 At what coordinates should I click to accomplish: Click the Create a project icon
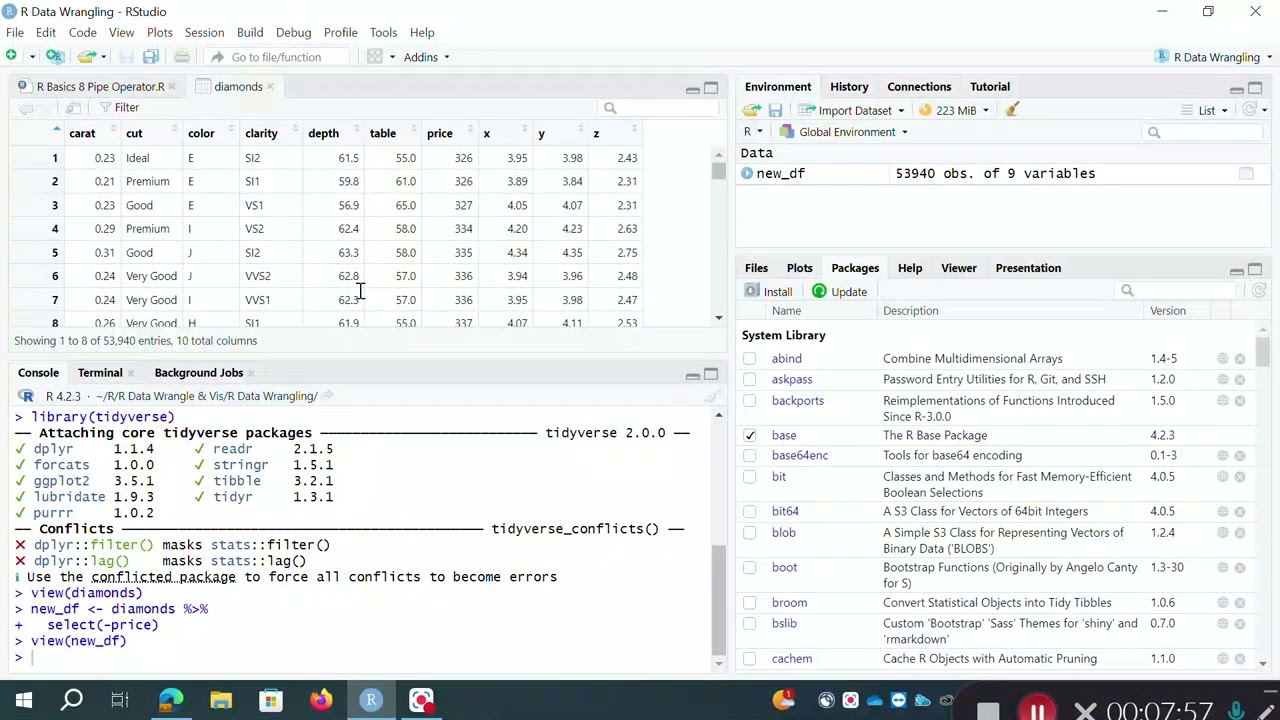54,56
